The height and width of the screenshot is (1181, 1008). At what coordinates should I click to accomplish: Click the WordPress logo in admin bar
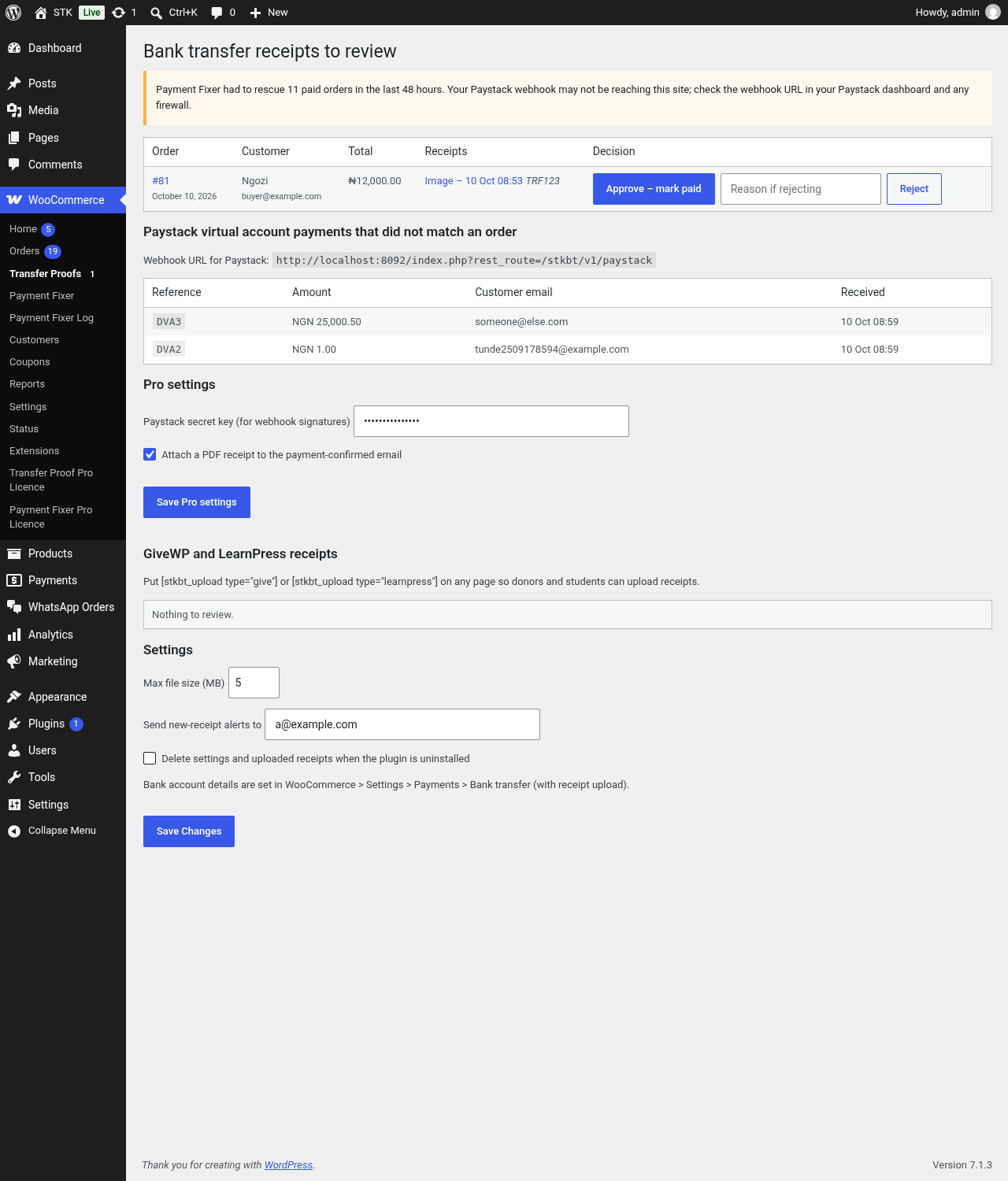click(x=13, y=13)
